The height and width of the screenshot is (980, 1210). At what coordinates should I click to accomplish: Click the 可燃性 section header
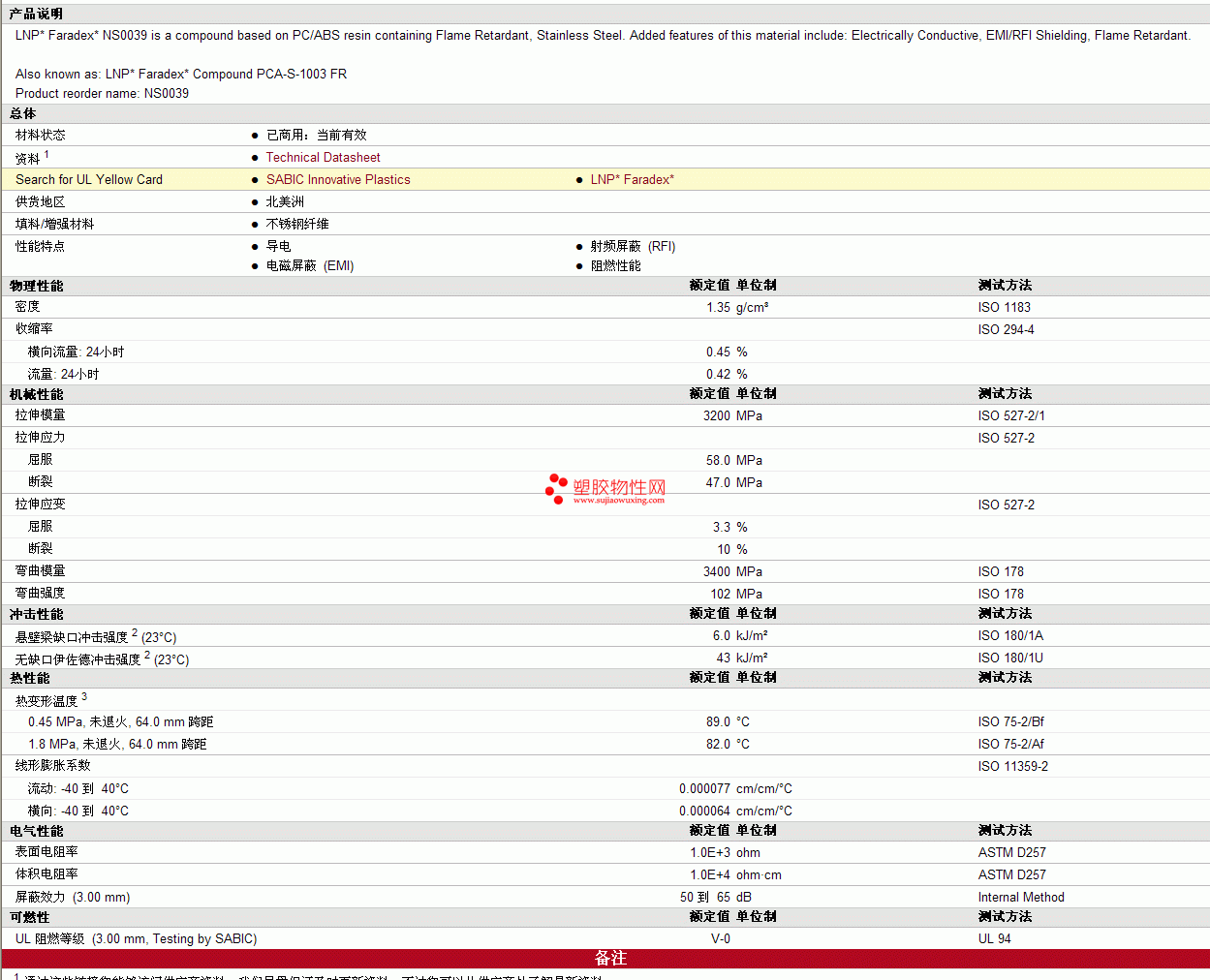[29, 917]
